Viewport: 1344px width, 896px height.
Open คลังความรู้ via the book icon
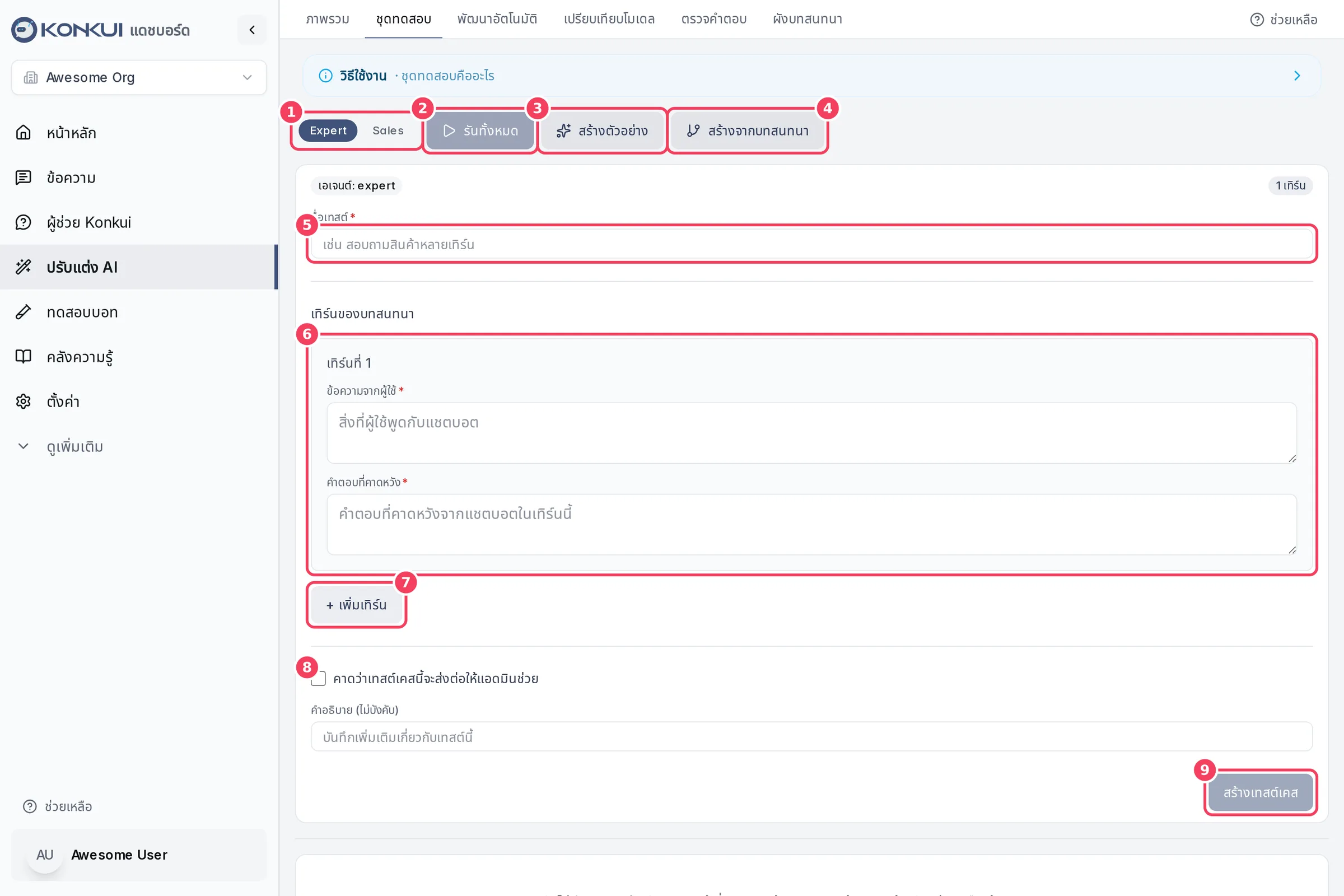pos(24,357)
